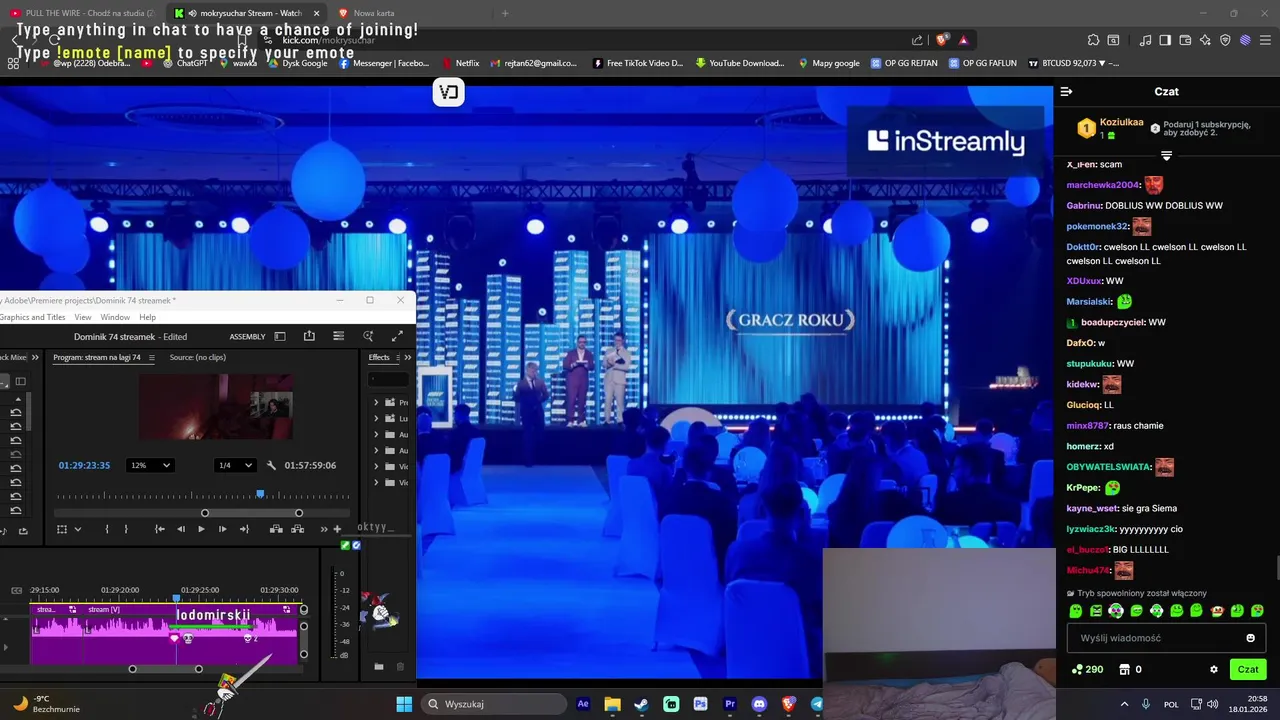Click the Lift button in program monitor
The image size is (1280, 720).
pyautogui.click(x=275, y=529)
